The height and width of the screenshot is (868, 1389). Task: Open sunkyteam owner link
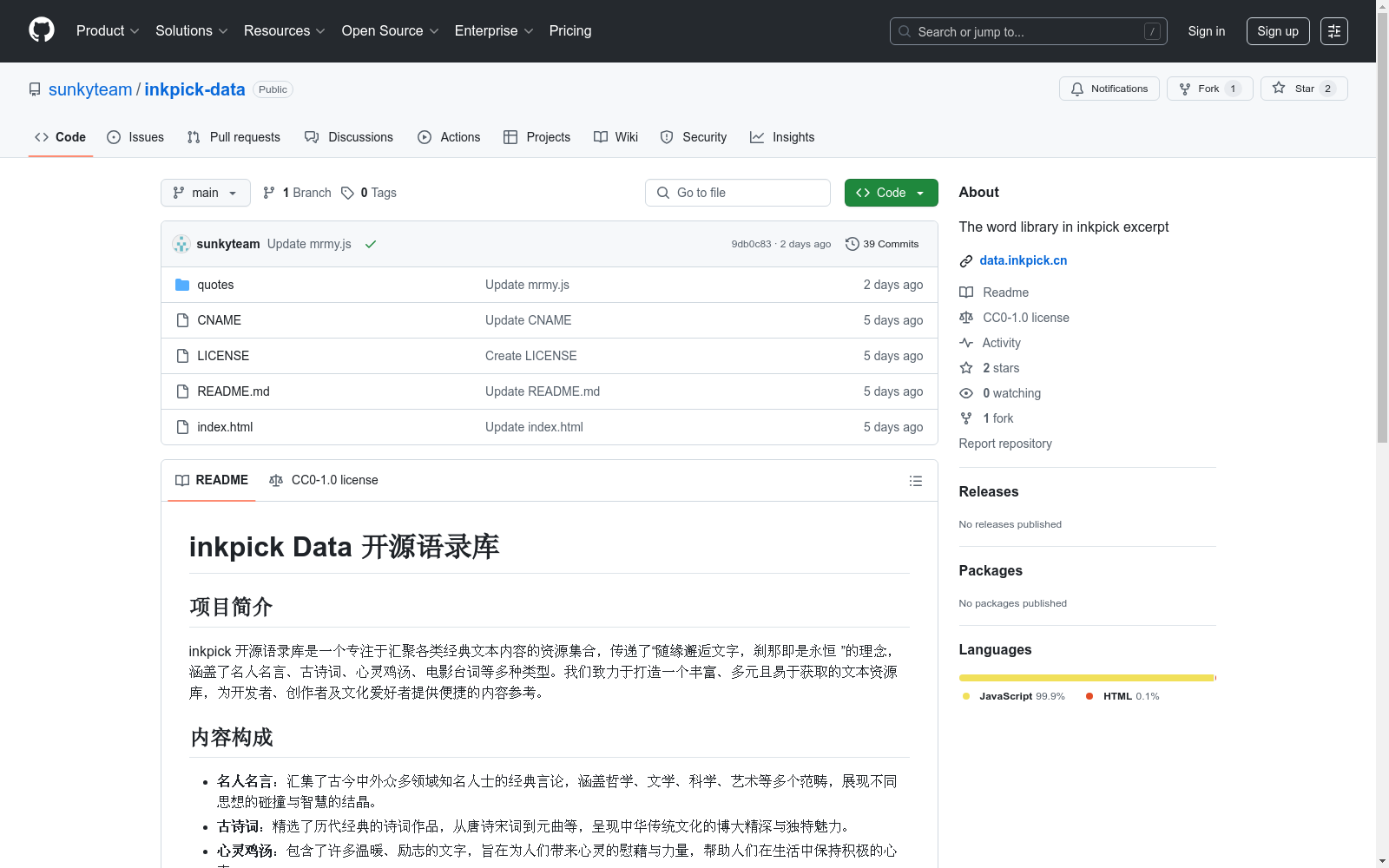[x=90, y=89]
